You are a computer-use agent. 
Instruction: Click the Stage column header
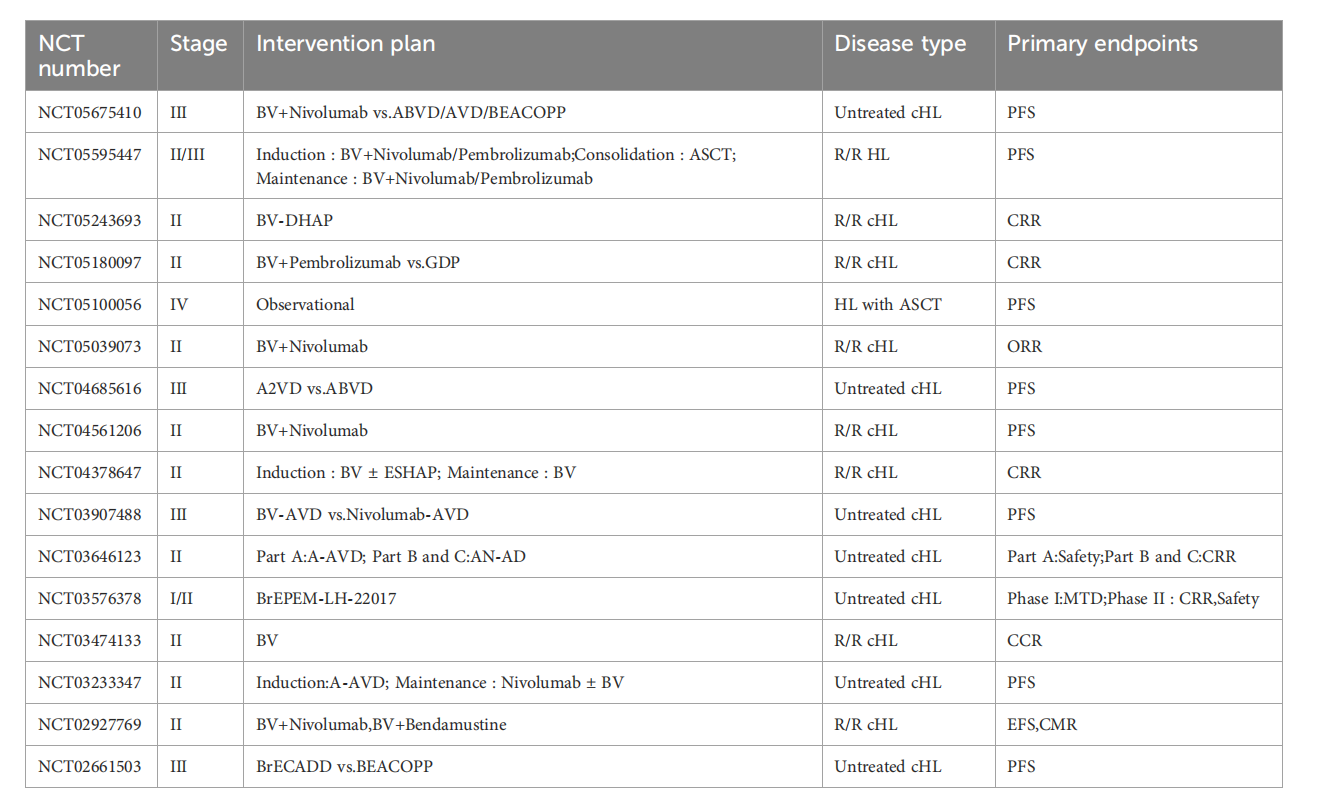point(200,56)
